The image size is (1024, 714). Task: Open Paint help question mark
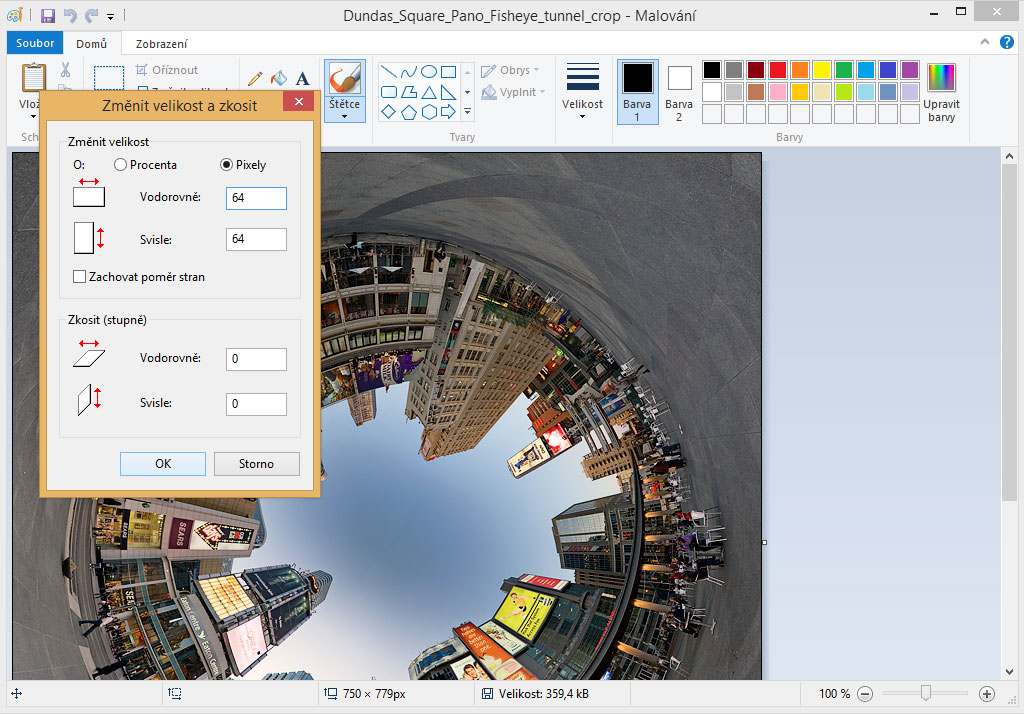pyautogui.click(x=1007, y=42)
